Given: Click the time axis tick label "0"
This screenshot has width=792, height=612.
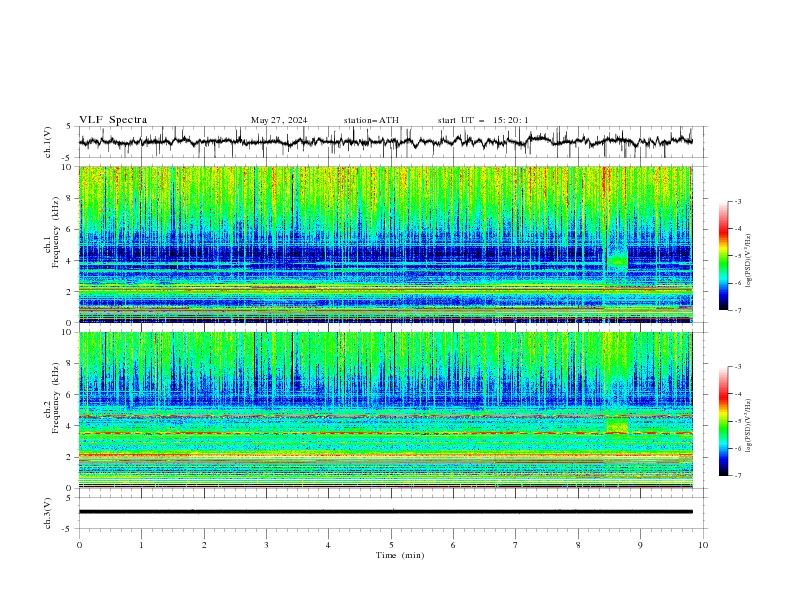Looking at the screenshot, I should tap(79, 545).
